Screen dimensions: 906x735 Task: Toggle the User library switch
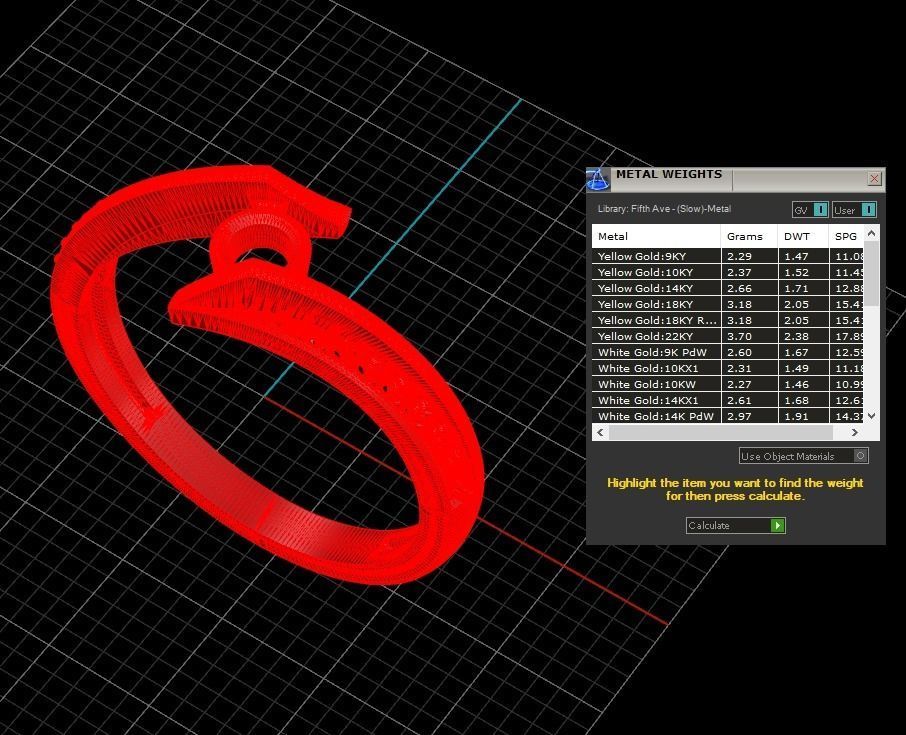[x=854, y=210]
